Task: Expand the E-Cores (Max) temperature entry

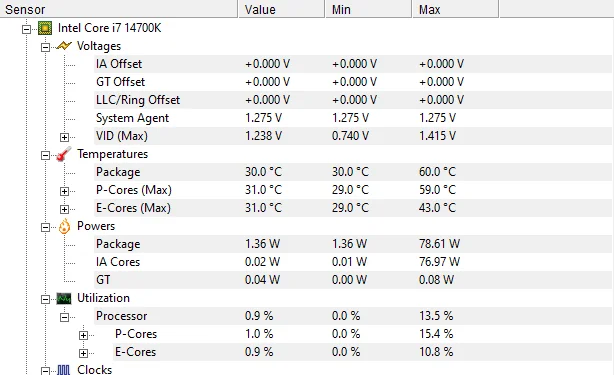Action: pyautogui.click(x=65, y=209)
